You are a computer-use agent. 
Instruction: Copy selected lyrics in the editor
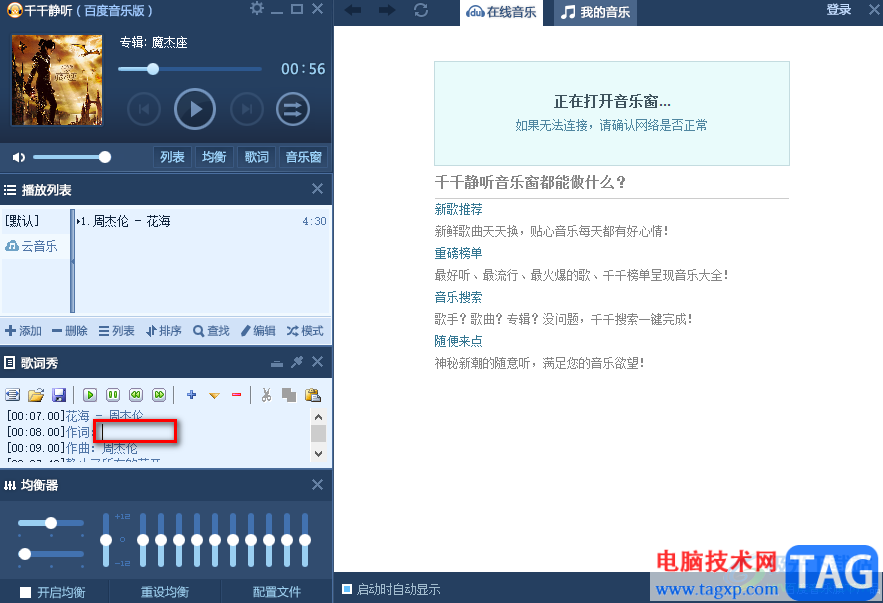click(289, 395)
